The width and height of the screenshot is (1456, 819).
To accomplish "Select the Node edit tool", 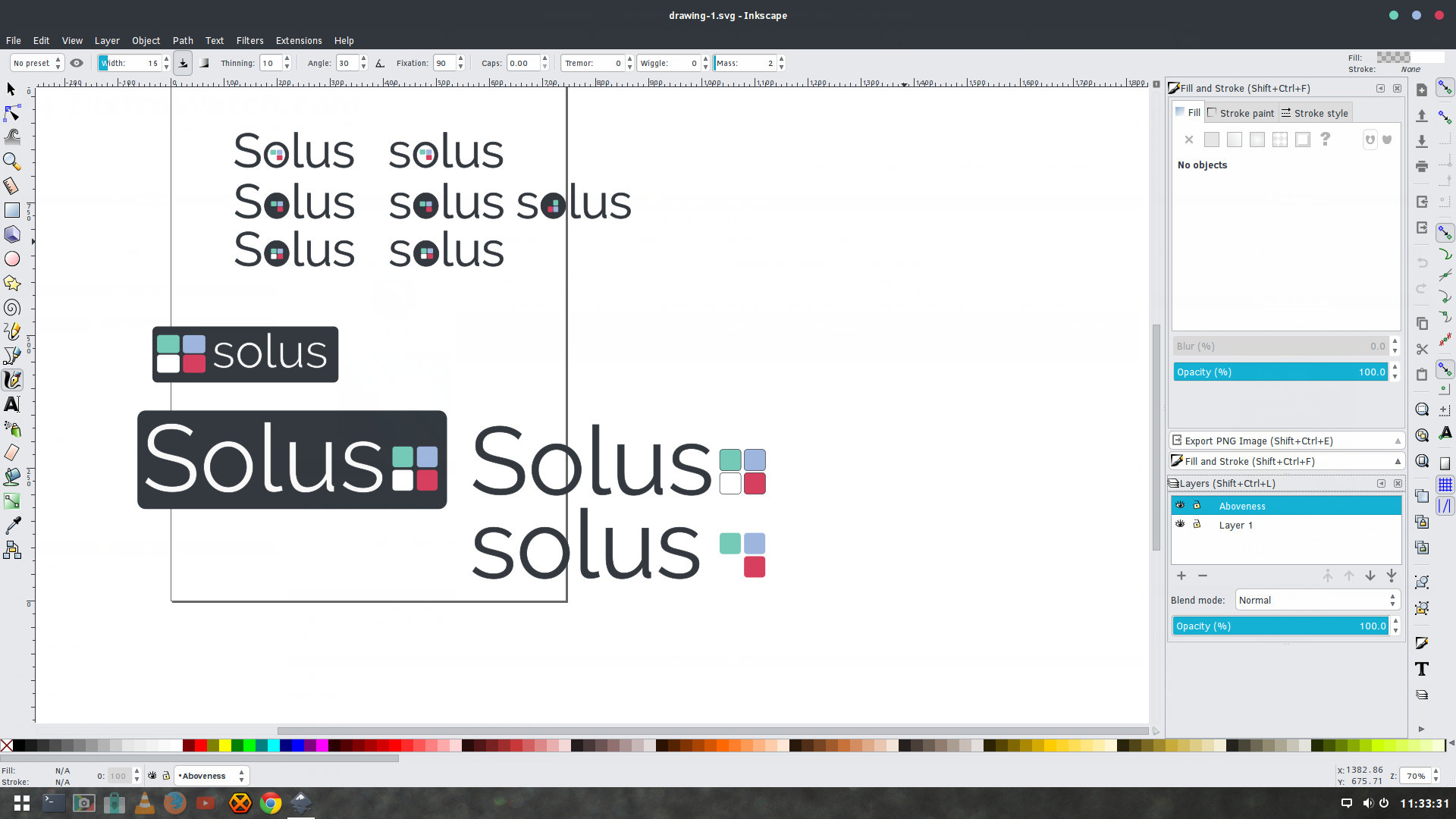I will tap(11, 114).
